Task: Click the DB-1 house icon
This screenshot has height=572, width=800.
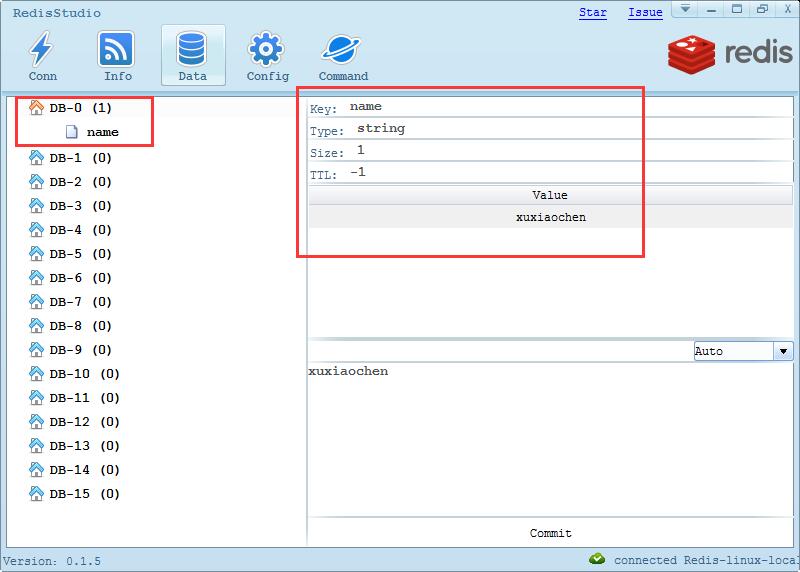Action: (36, 158)
